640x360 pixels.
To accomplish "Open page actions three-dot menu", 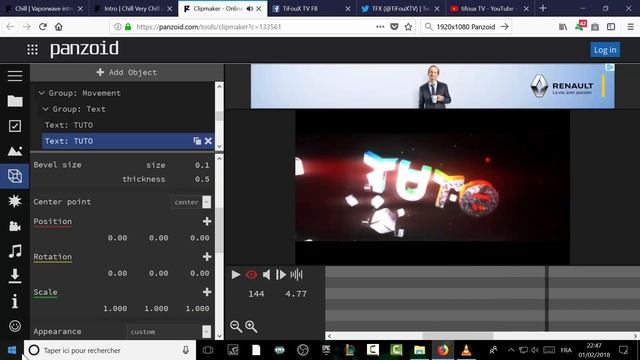I will 380,27.
